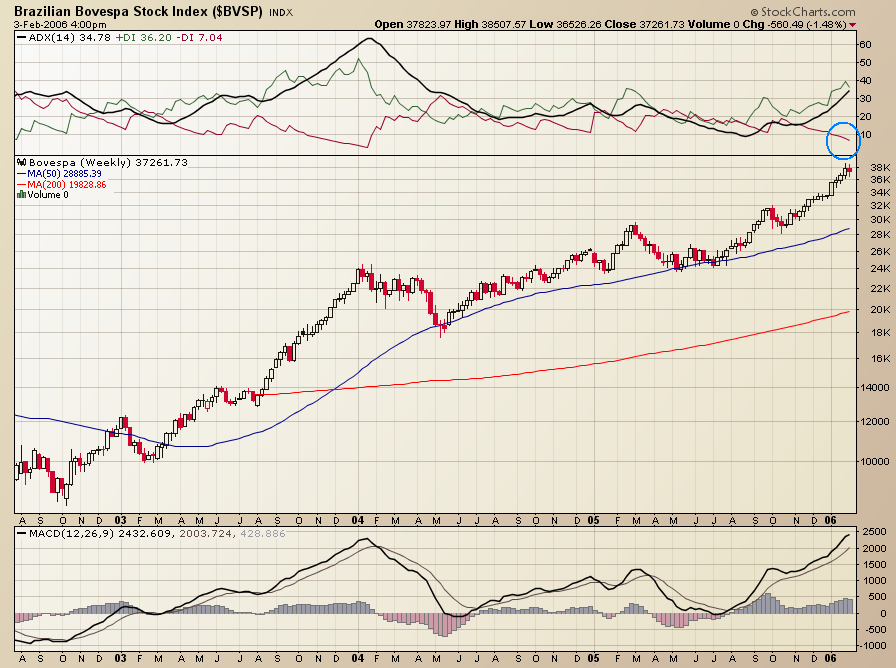Select the Low 36526.26 value

click(x=564, y=25)
